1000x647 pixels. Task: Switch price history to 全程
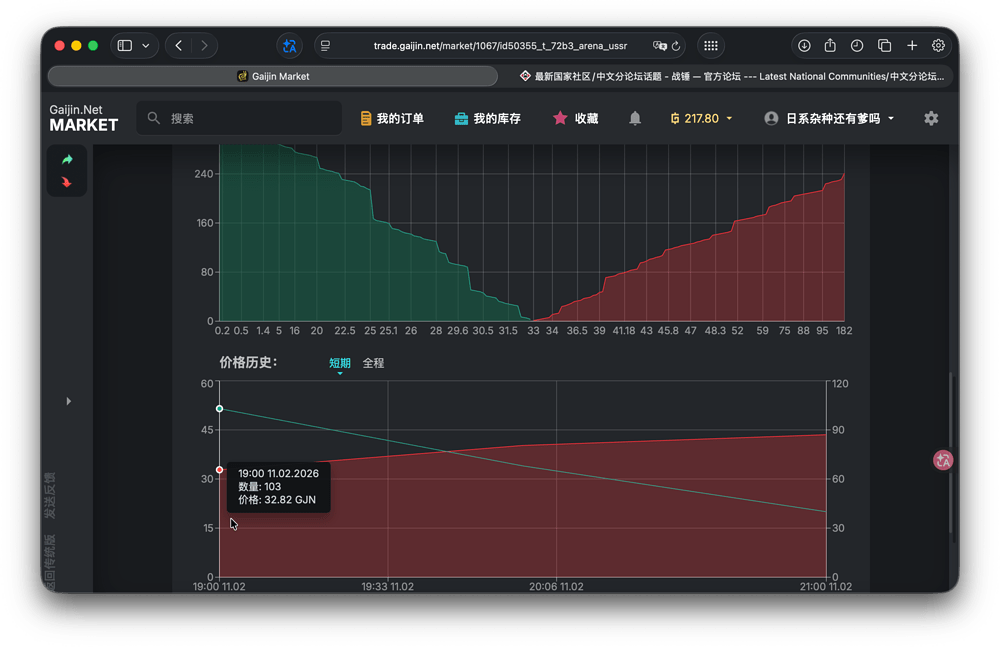click(x=373, y=363)
